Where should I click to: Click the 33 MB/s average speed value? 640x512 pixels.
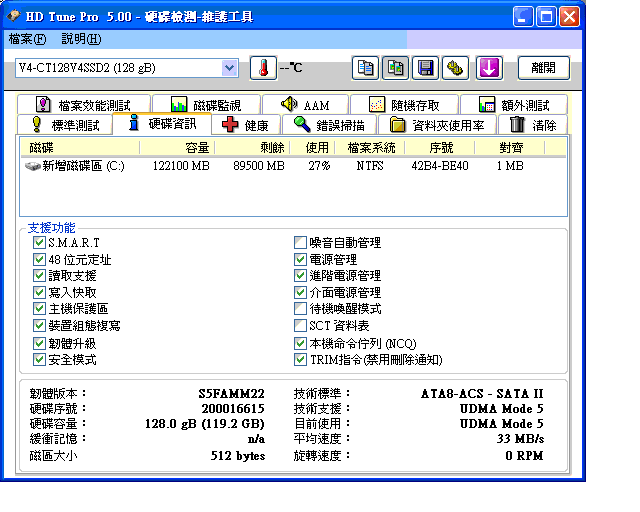coord(520,439)
